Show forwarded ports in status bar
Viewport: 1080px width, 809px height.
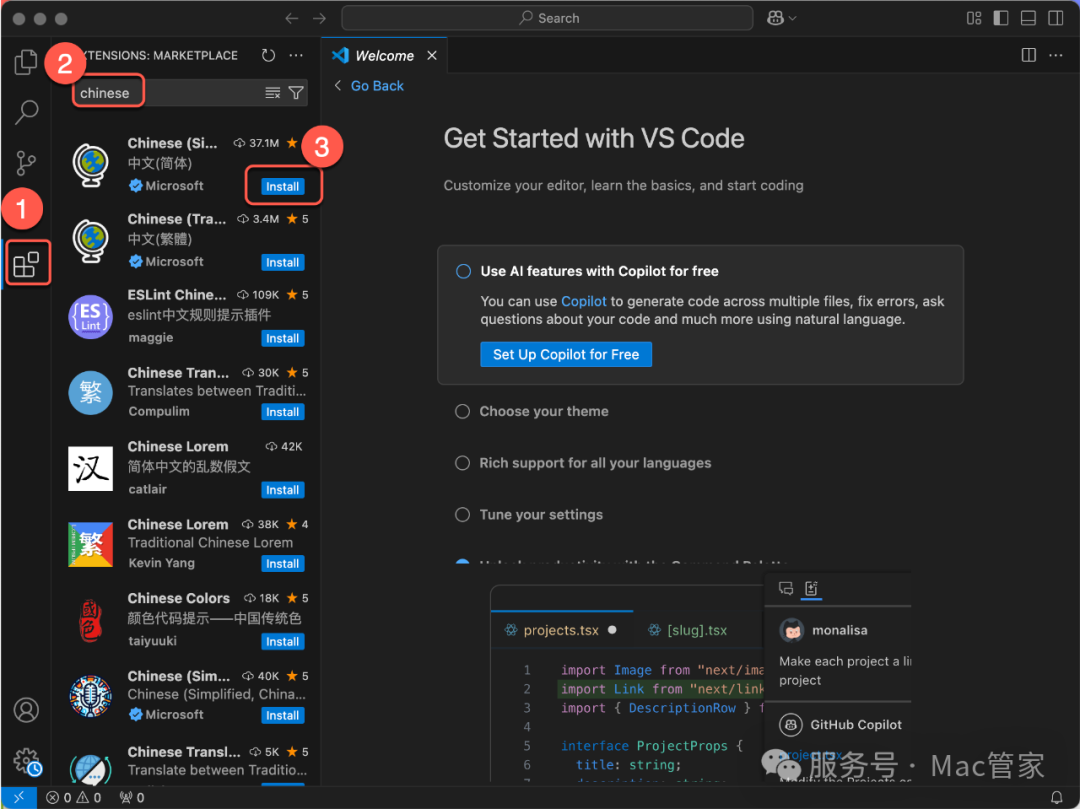132,797
